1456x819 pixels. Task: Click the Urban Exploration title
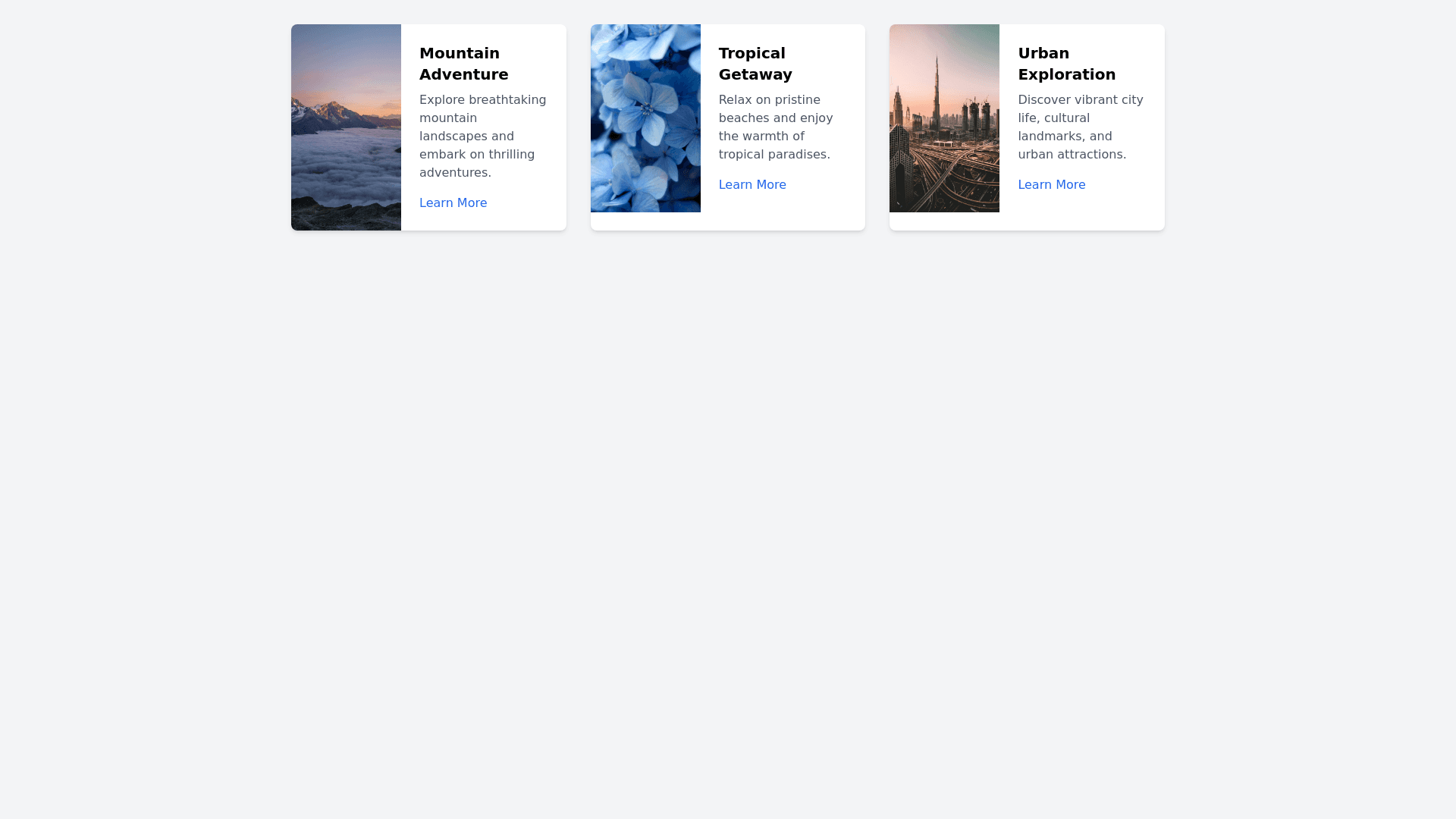click(1066, 64)
